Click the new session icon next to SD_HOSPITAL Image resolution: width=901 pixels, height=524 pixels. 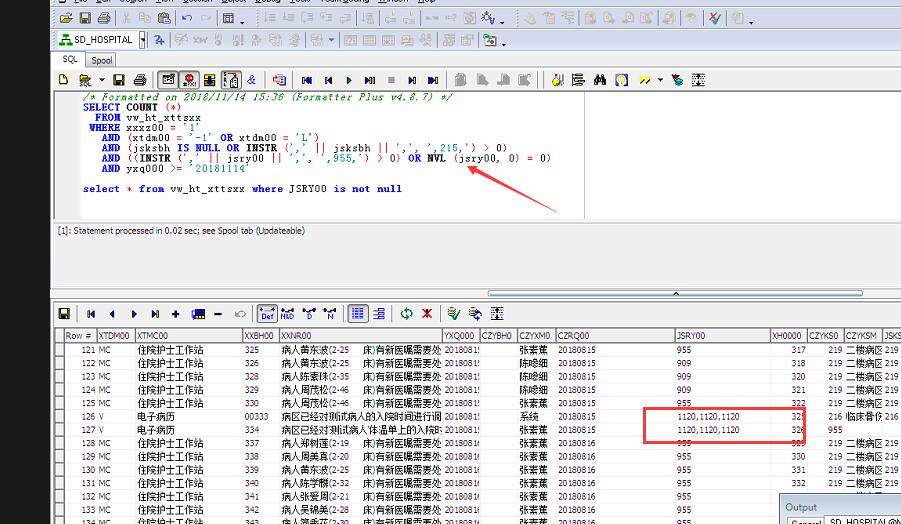[x=159, y=40]
